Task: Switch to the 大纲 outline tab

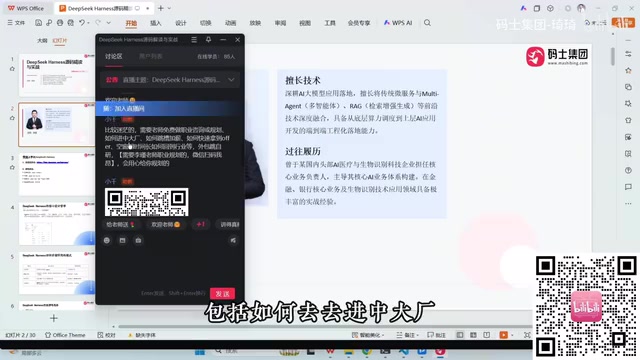Action: pyautogui.click(x=42, y=40)
